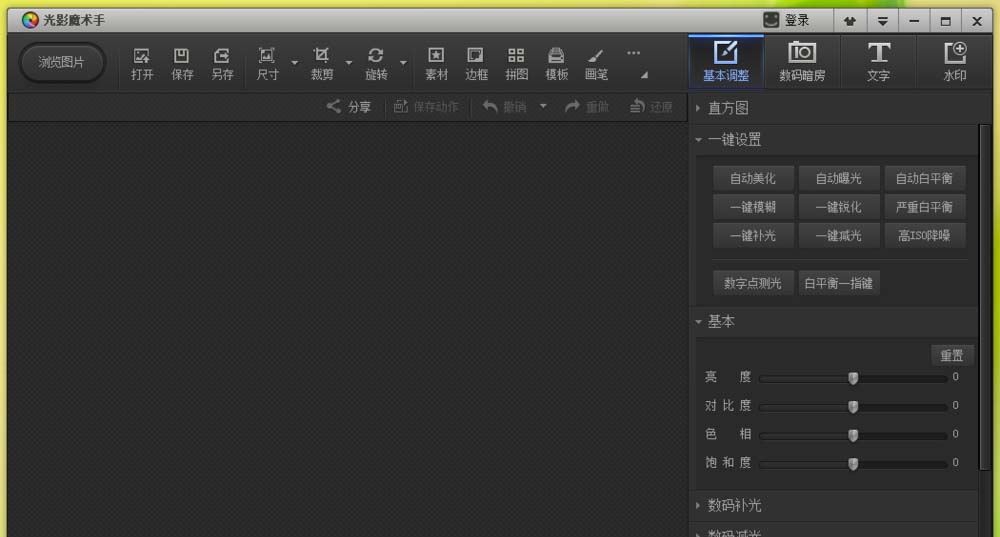Open the 撤销 history dropdown arrow
Screen dimensions: 1000x537
[543, 106]
